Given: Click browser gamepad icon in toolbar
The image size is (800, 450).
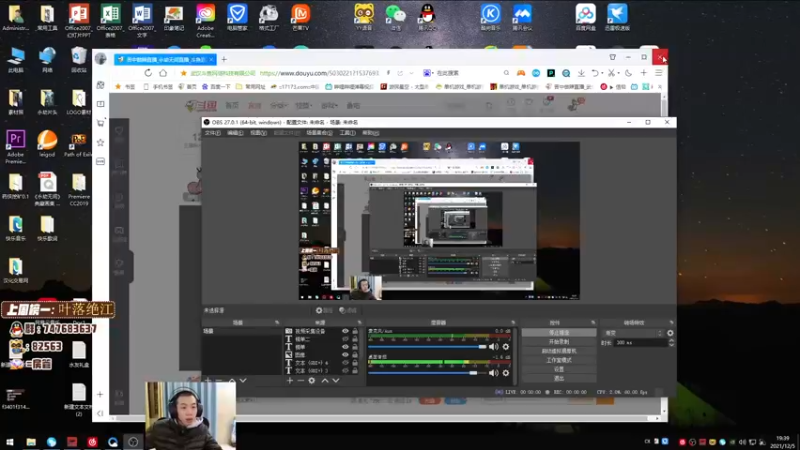Looking at the screenshot, I should coord(521,73).
